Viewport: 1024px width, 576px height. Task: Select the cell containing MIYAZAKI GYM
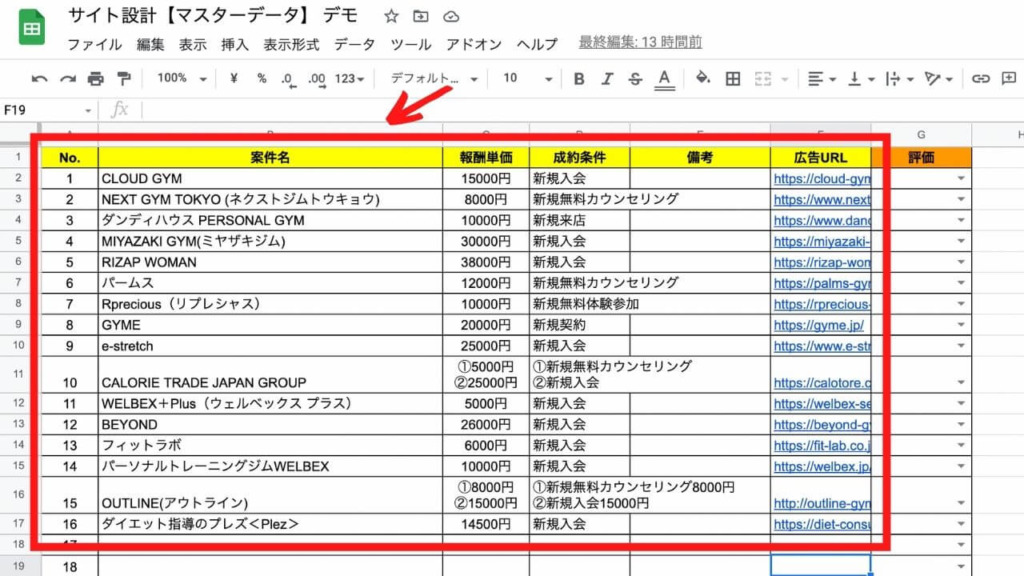click(x=270, y=241)
